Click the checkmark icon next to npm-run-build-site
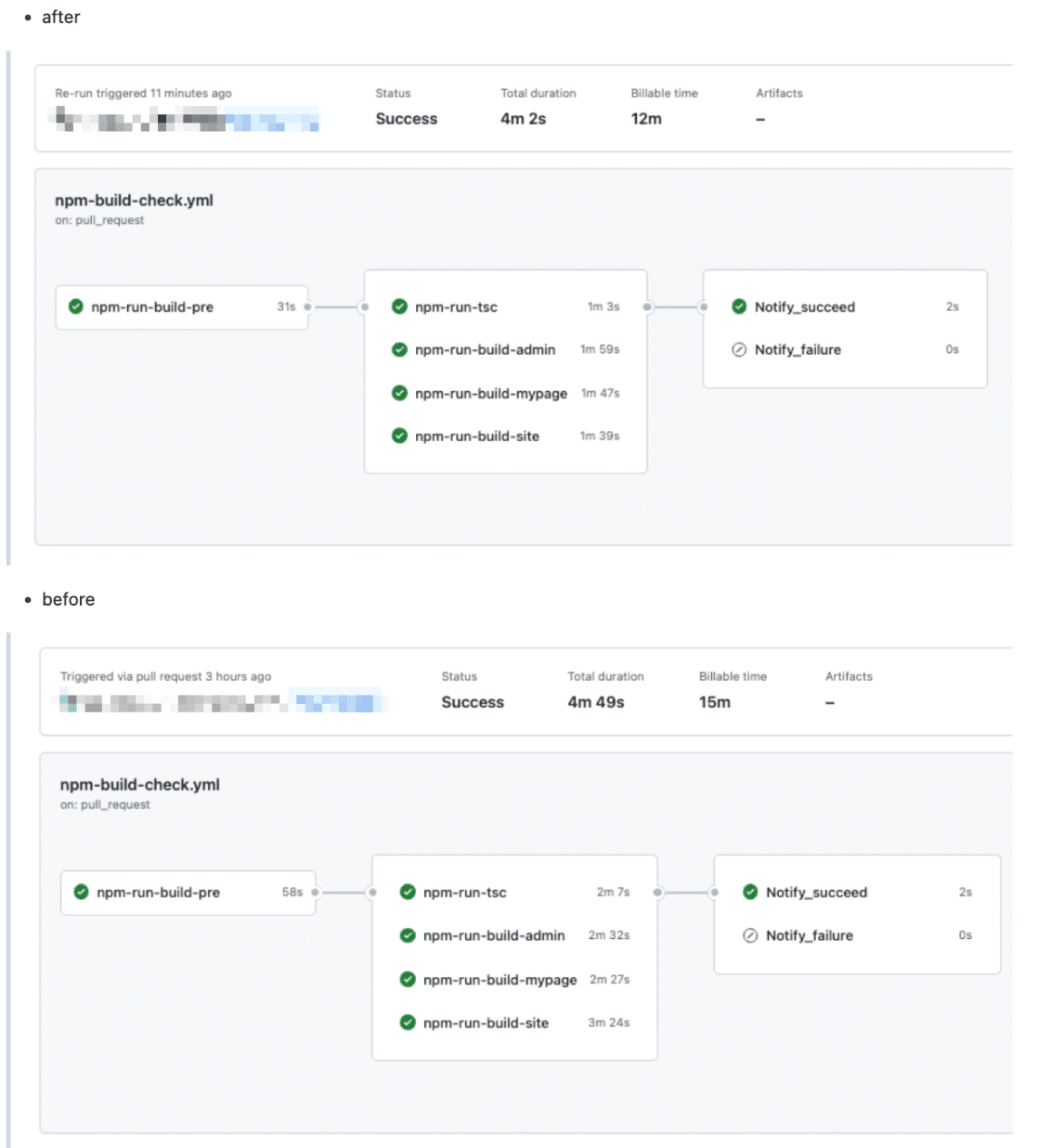Screen dimensions: 1038x1148 pyautogui.click(x=400, y=436)
